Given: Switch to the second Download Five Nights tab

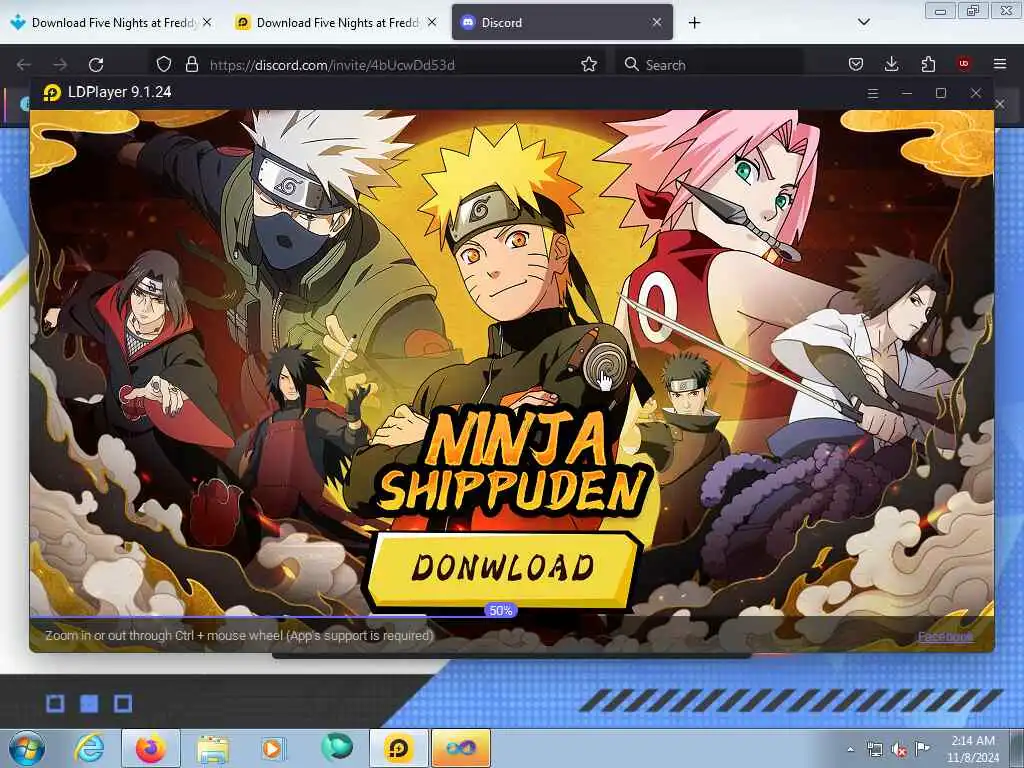Looking at the screenshot, I should click(x=336, y=22).
